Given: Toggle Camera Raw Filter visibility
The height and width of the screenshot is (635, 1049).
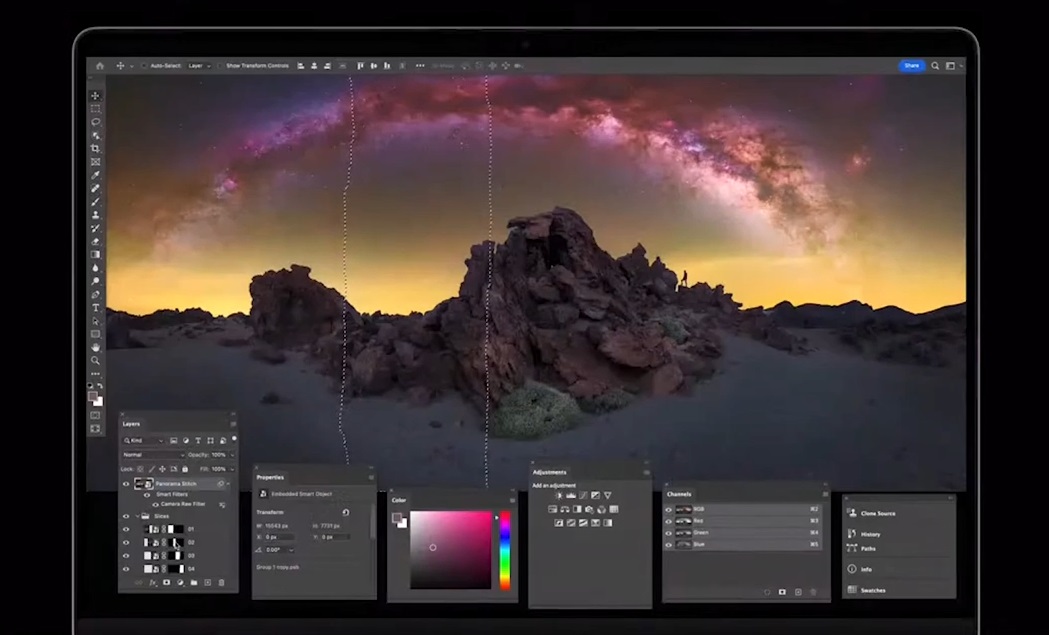Looking at the screenshot, I should [155, 505].
